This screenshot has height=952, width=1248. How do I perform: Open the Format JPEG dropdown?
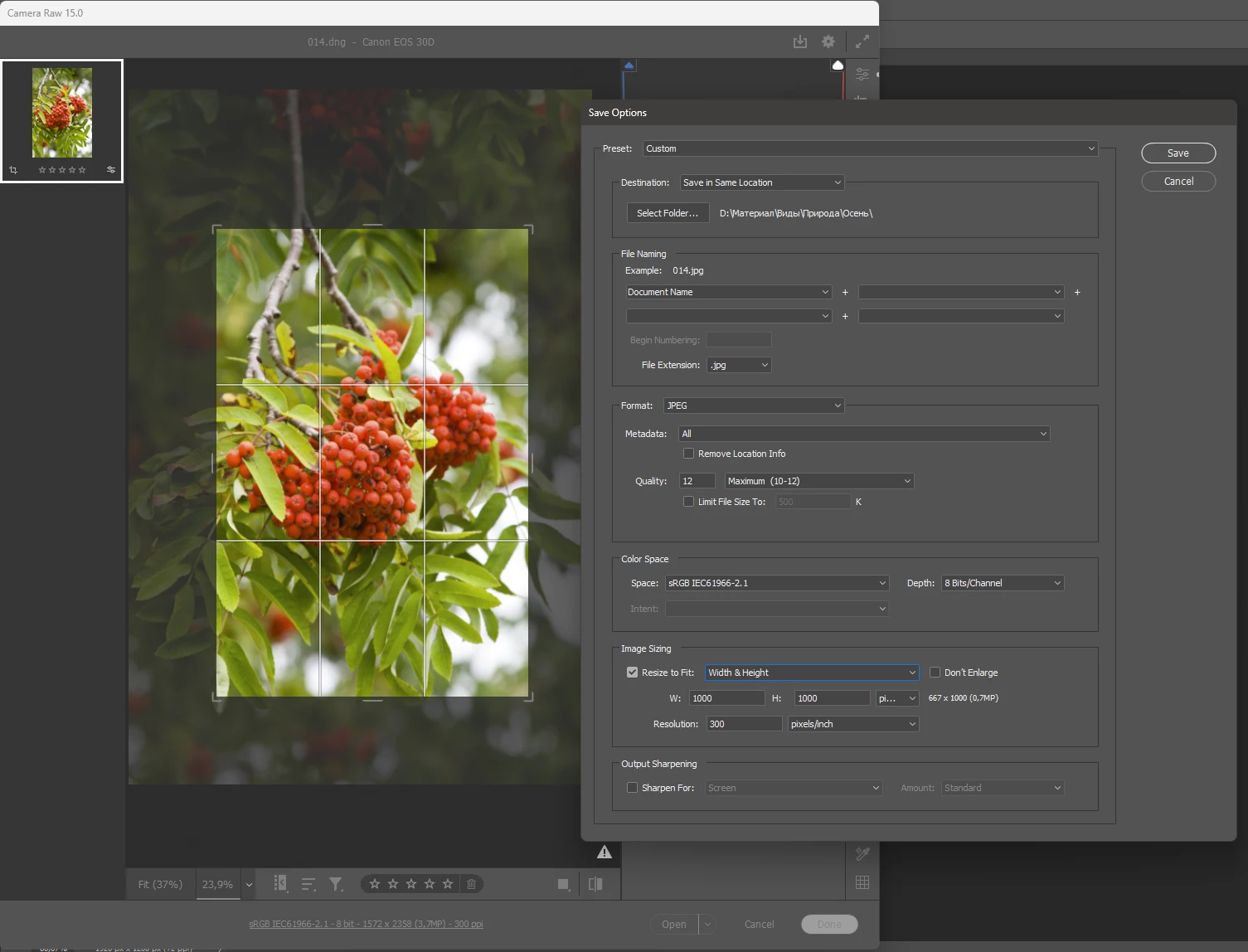tap(754, 406)
